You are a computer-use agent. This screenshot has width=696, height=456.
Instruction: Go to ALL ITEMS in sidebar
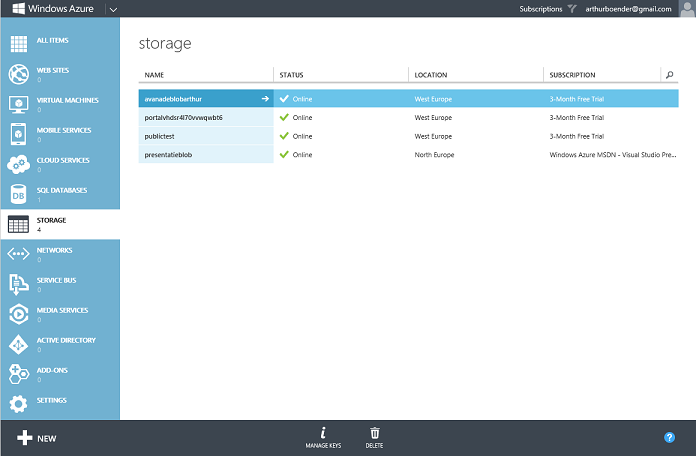[52, 40]
